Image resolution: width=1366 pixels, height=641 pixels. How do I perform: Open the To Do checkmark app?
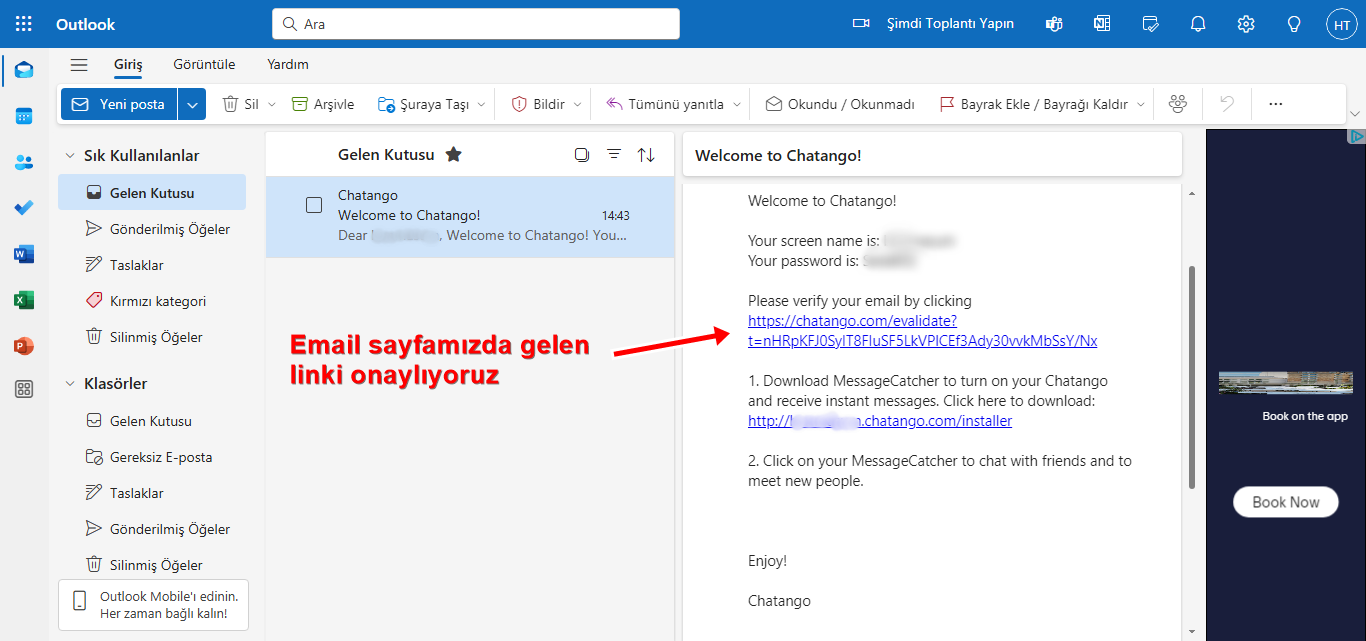click(24, 208)
